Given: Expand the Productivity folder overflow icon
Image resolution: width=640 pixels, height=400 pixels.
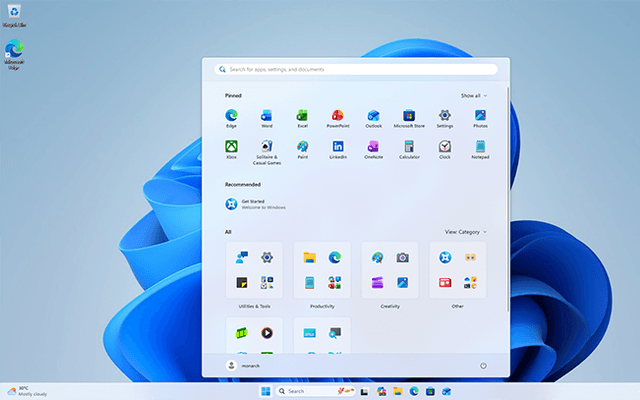Looking at the screenshot, I should [x=335, y=282].
